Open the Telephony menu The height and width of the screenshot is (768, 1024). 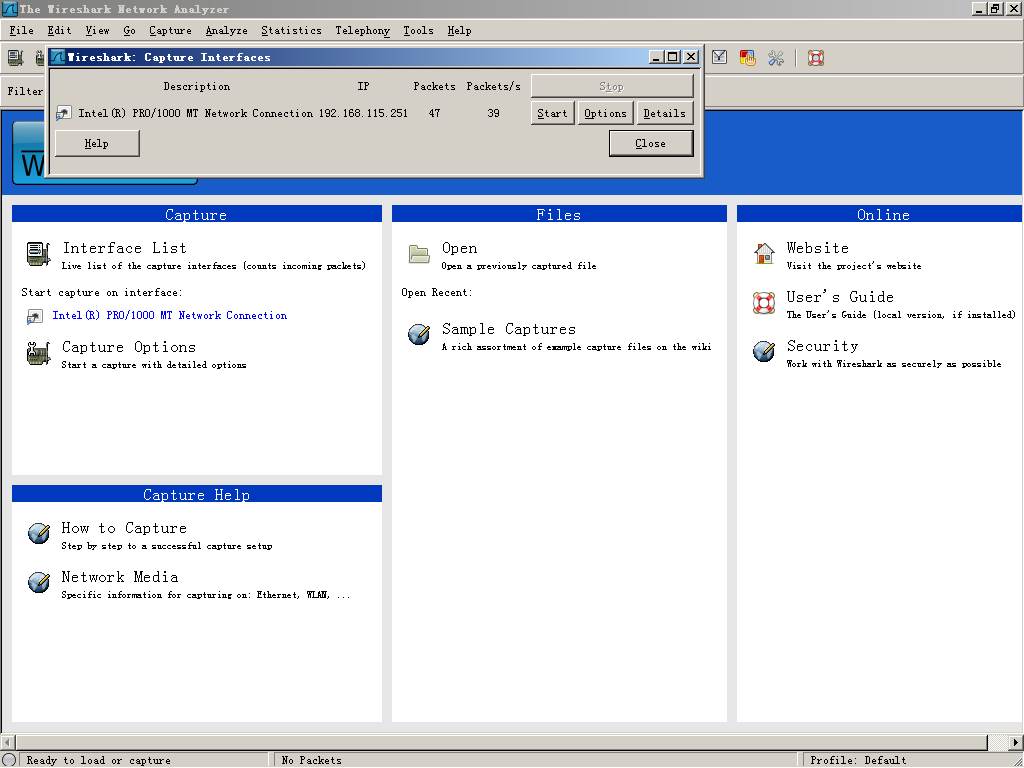pos(362,31)
